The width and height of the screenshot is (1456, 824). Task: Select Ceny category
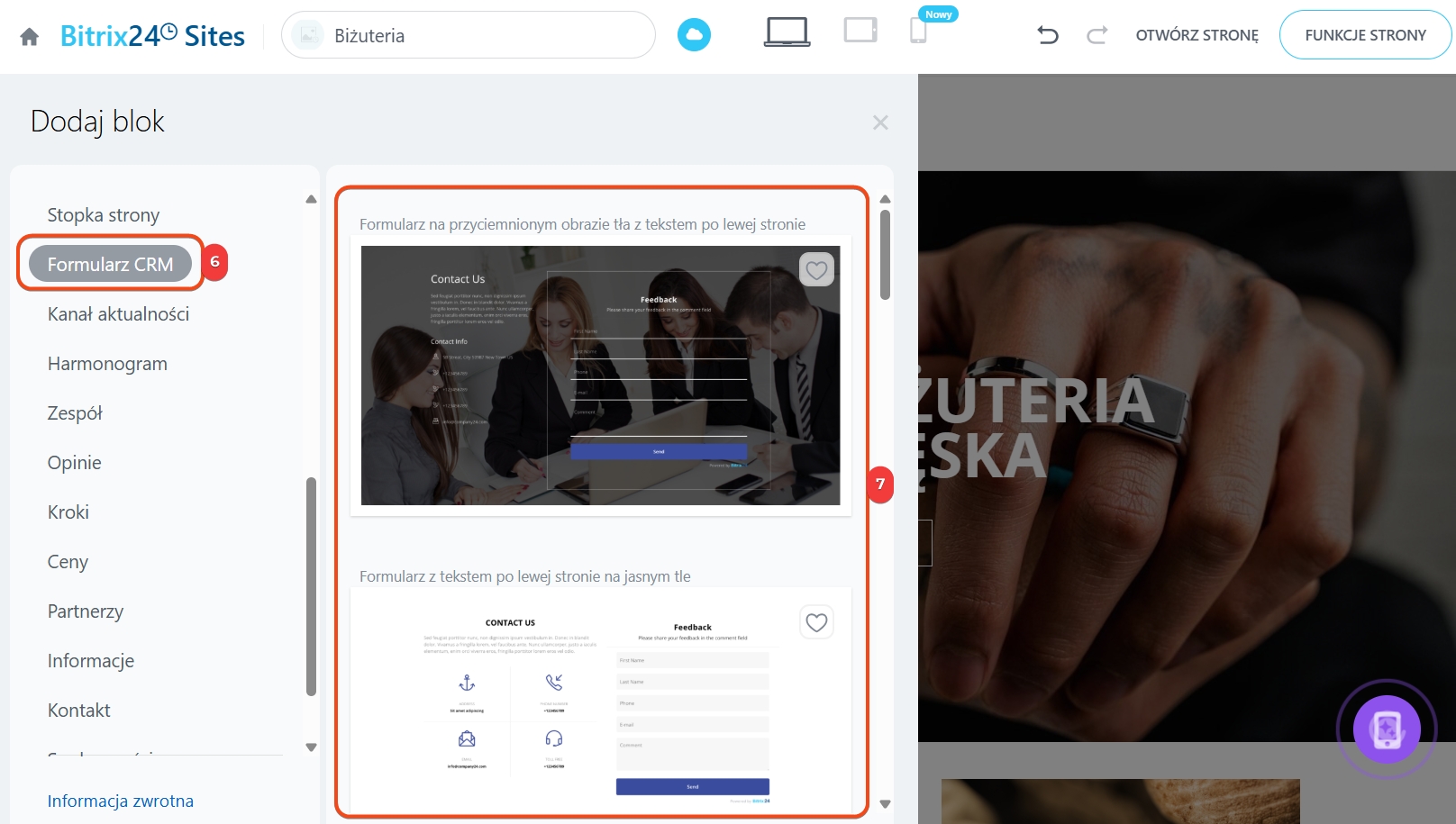68,562
